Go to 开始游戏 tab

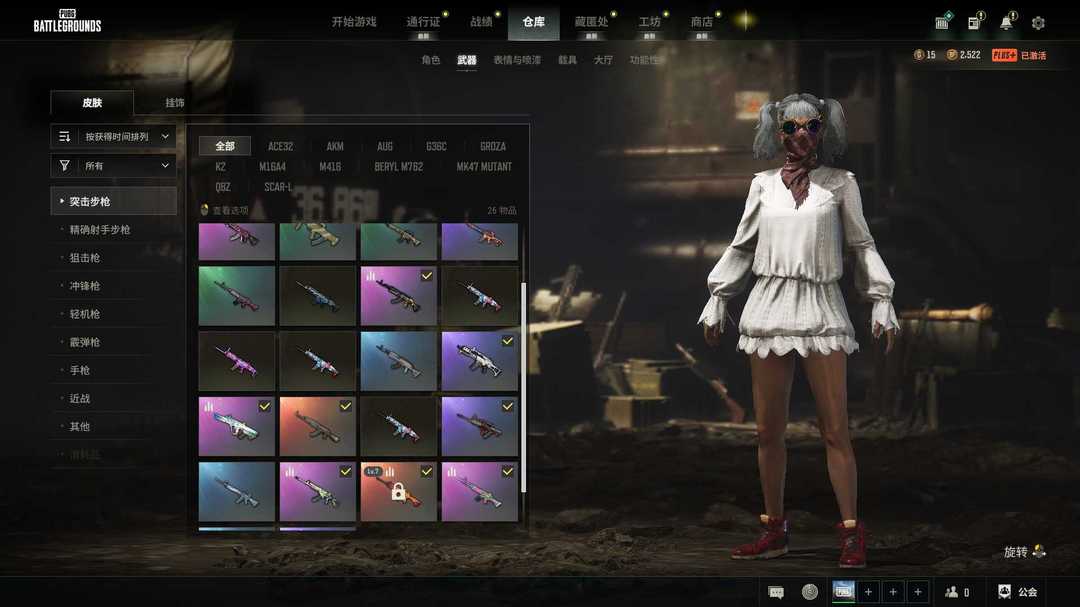(354, 21)
